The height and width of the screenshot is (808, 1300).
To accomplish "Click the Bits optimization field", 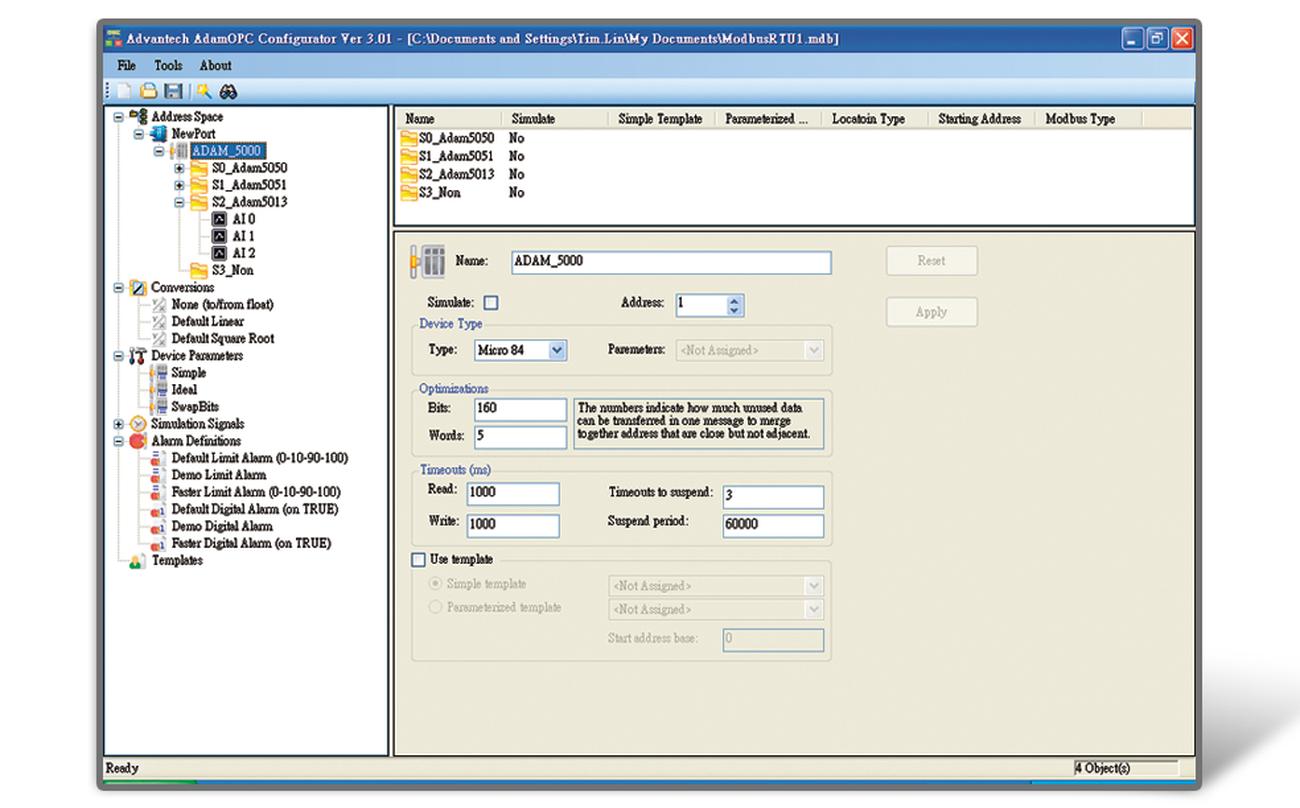I will click(520, 409).
